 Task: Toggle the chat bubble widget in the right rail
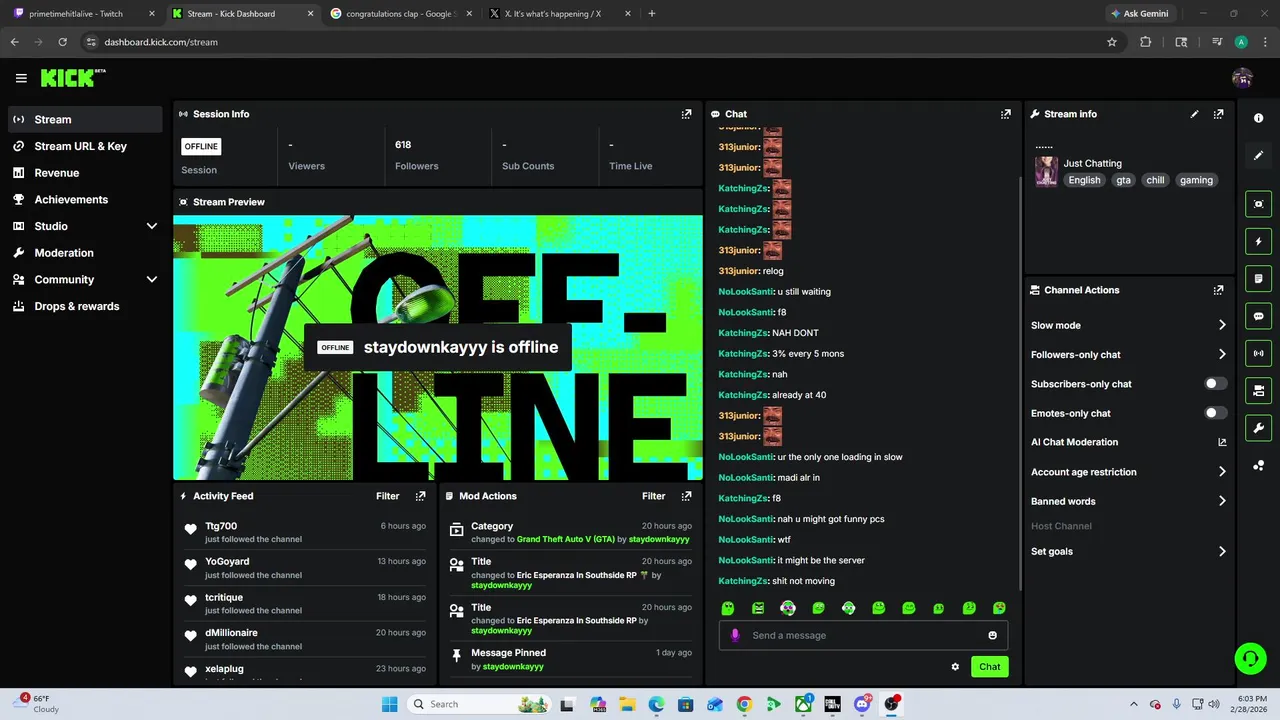click(1258, 316)
